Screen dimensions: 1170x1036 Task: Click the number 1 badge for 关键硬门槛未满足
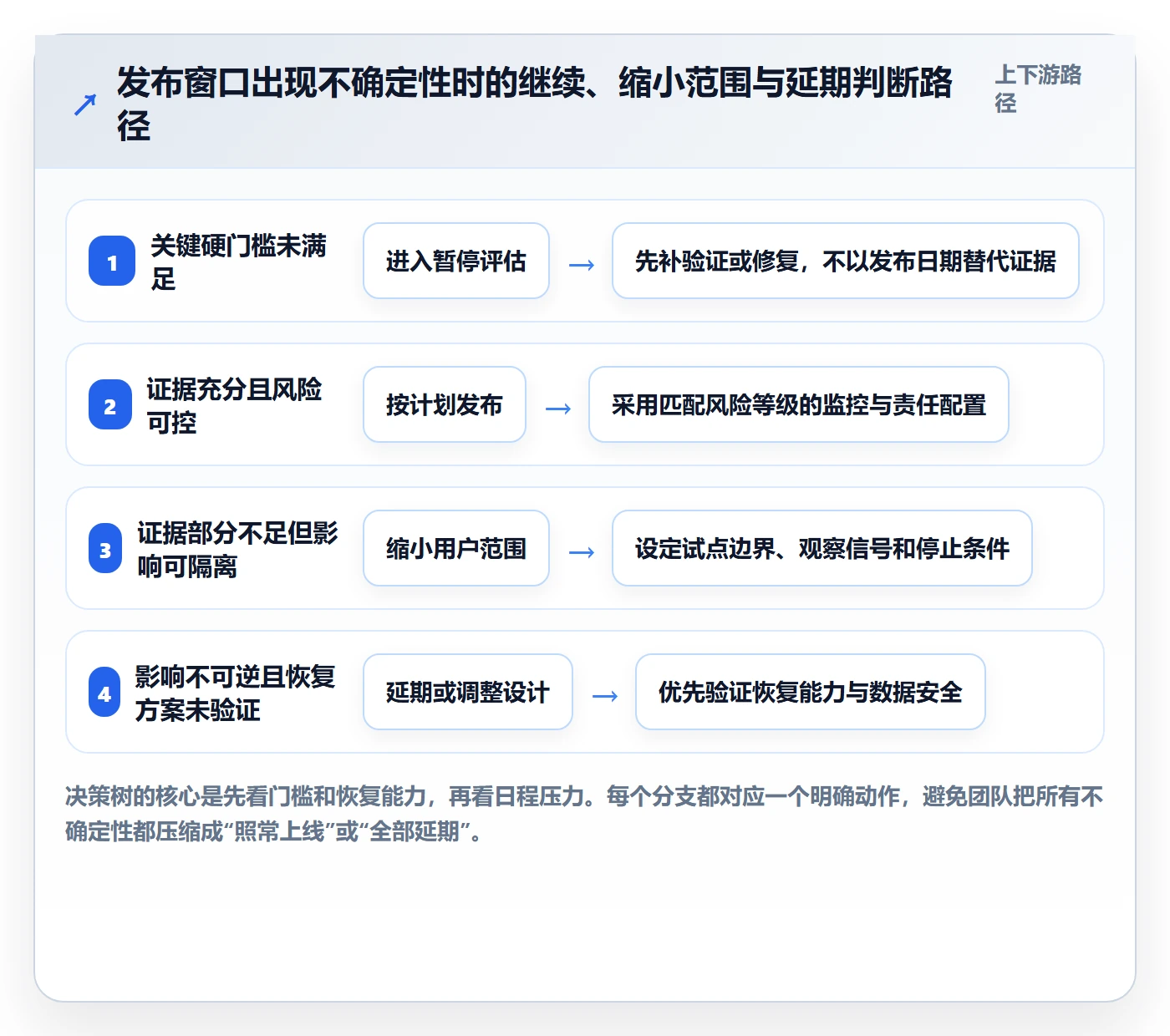(112, 262)
